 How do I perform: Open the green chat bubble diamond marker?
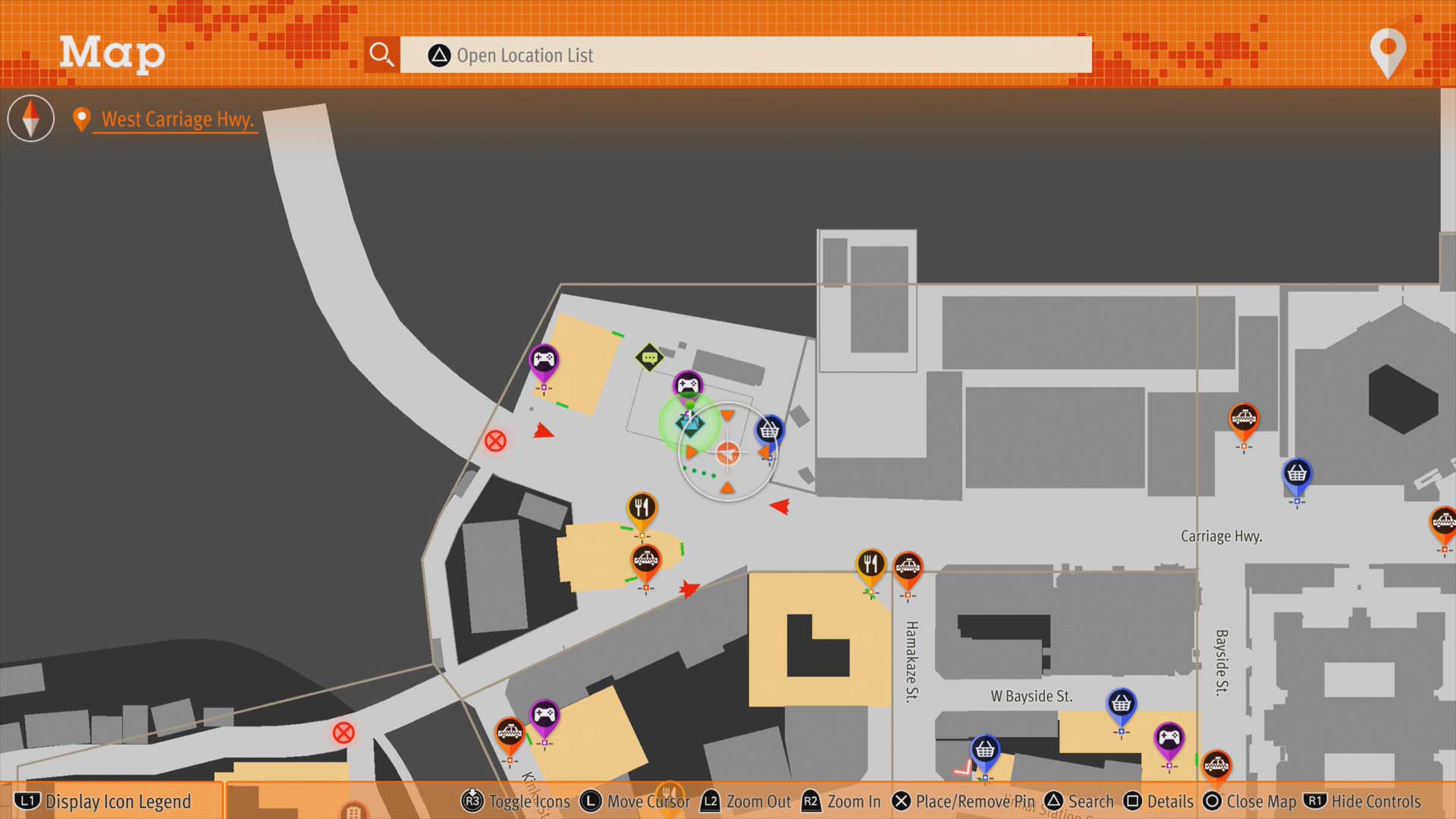(x=649, y=357)
